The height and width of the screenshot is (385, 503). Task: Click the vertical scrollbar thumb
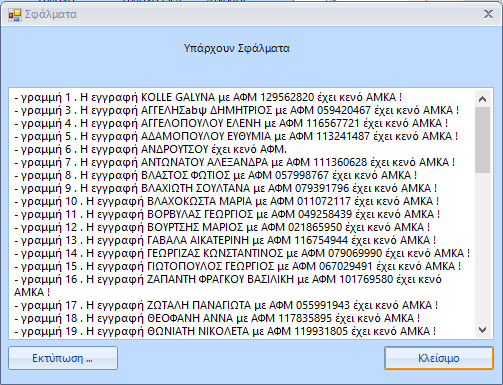click(482, 140)
